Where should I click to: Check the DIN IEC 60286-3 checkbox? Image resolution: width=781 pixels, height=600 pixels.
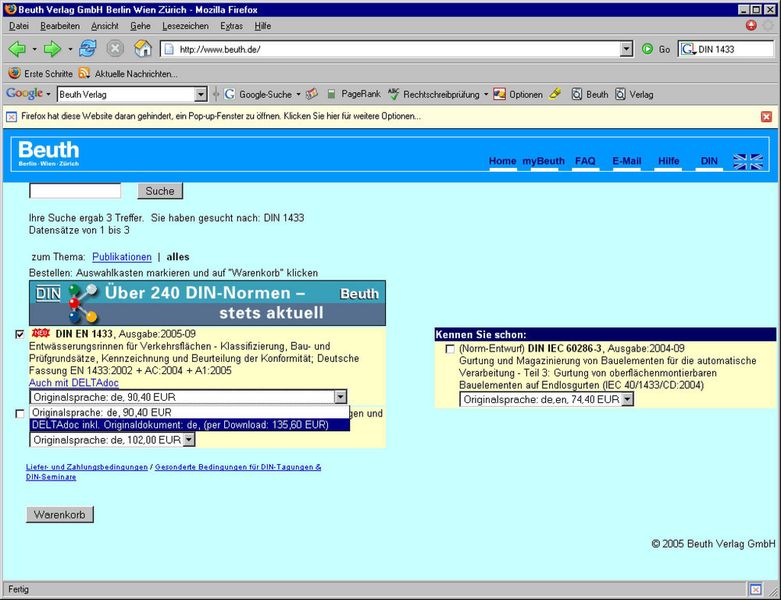click(x=450, y=349)
